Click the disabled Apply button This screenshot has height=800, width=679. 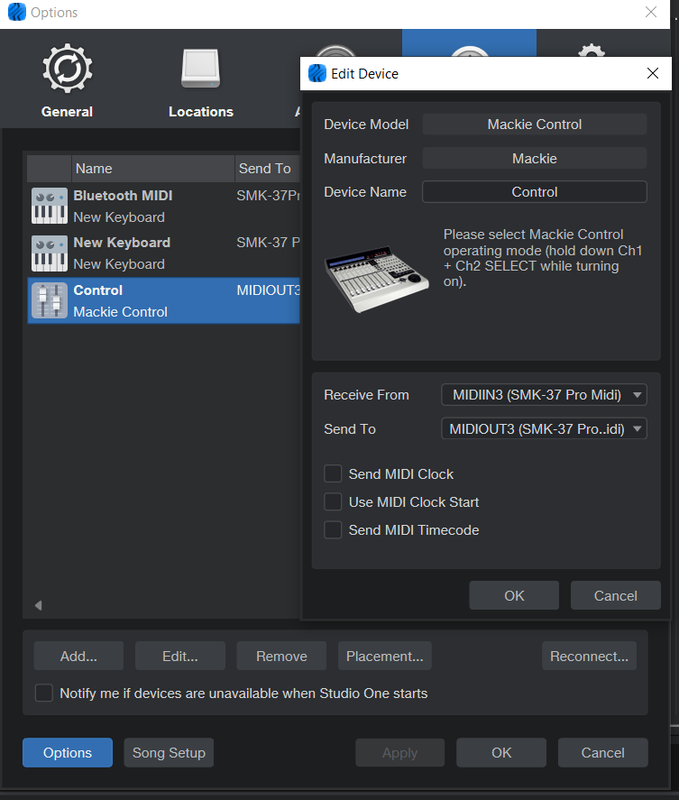[x=400, y=753]
